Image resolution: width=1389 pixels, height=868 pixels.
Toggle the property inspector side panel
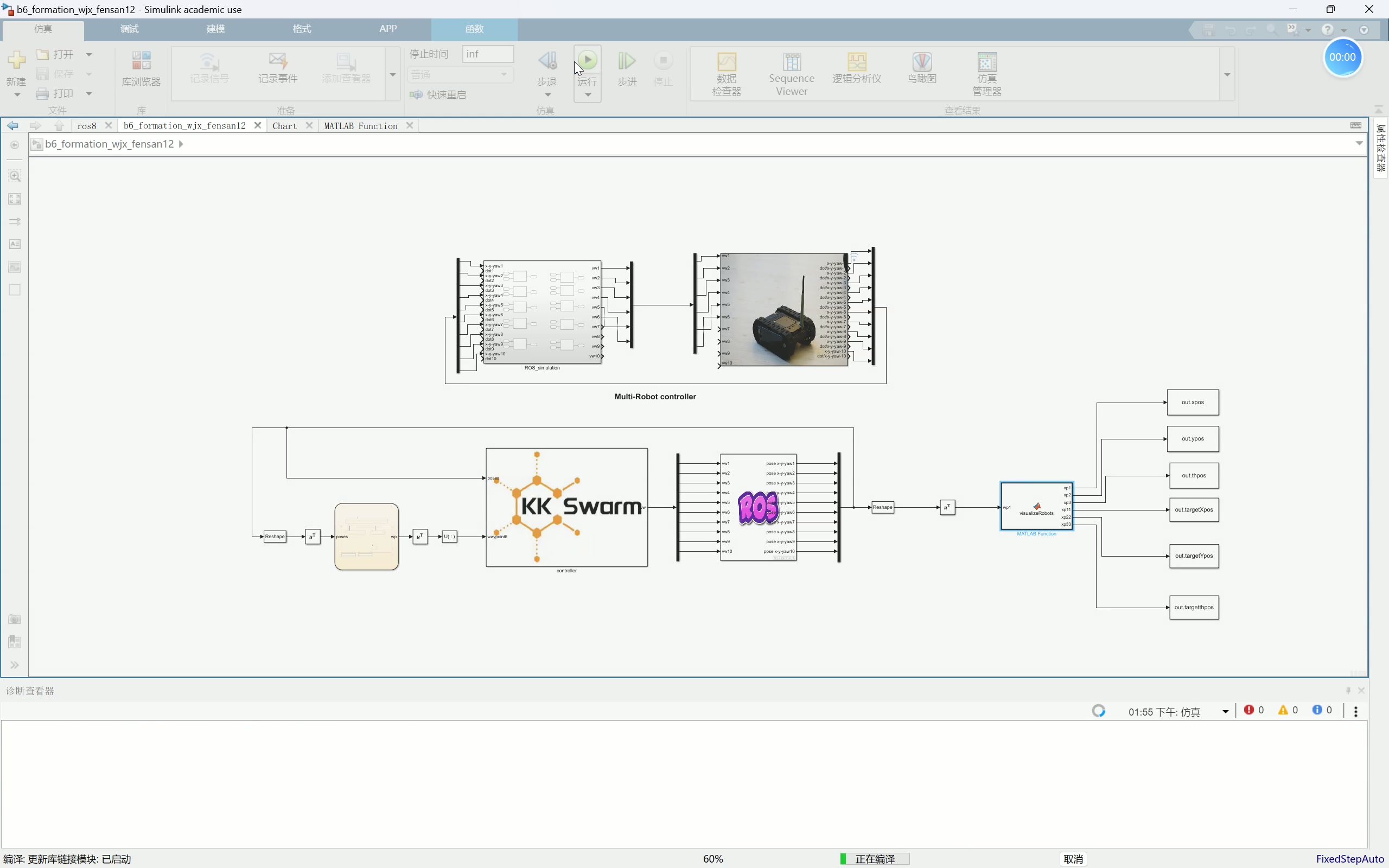coord(1381,148)
